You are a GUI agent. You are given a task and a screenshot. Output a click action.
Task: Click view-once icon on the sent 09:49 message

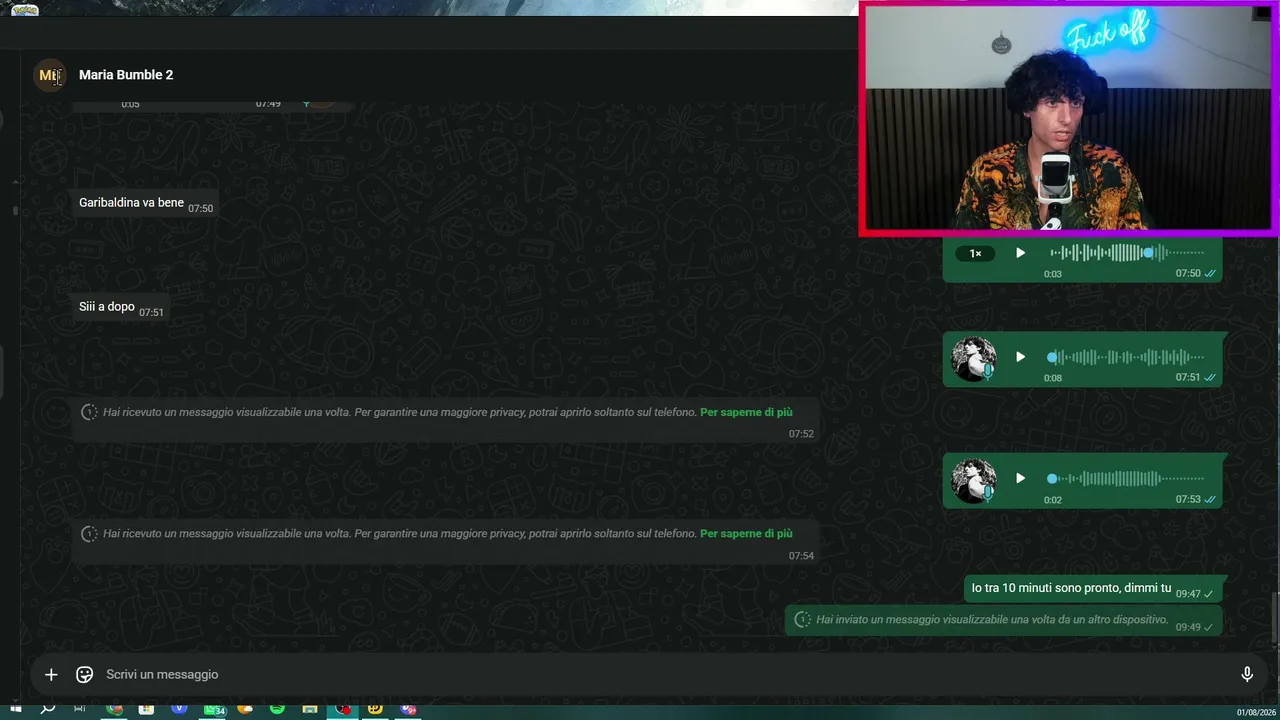[802, 620]
